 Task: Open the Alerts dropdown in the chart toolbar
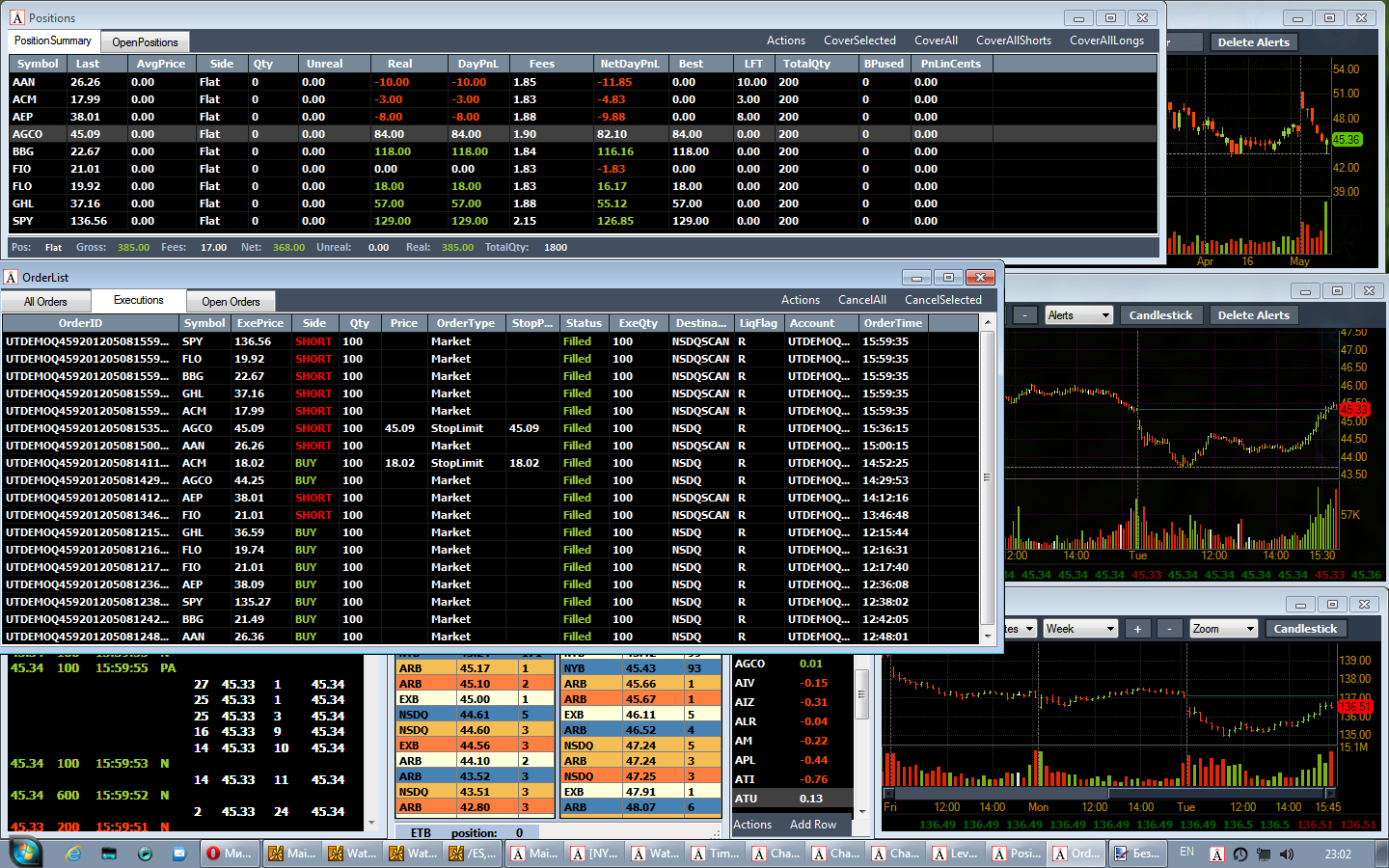(x=1079, y=315)
